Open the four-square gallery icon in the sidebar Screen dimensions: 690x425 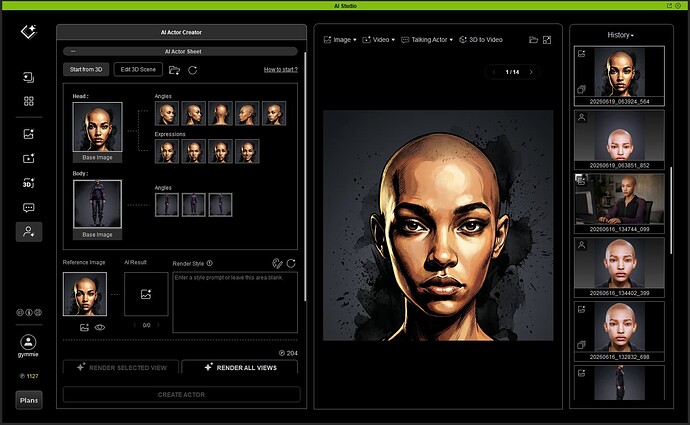pos(29,101)
